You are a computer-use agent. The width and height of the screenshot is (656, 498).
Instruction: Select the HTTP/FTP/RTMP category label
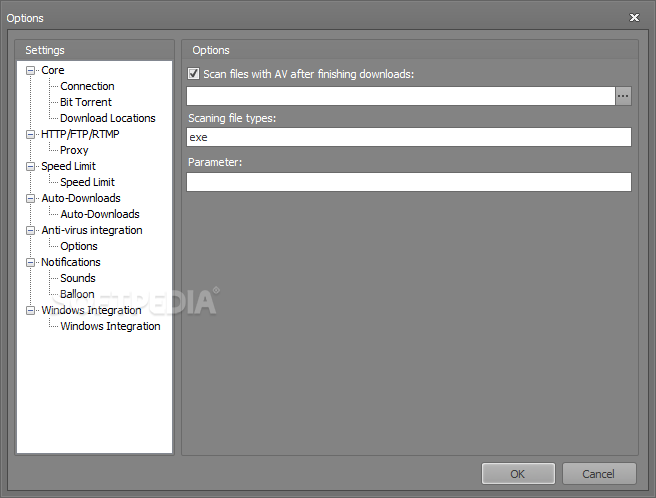(x=80, y=134)
